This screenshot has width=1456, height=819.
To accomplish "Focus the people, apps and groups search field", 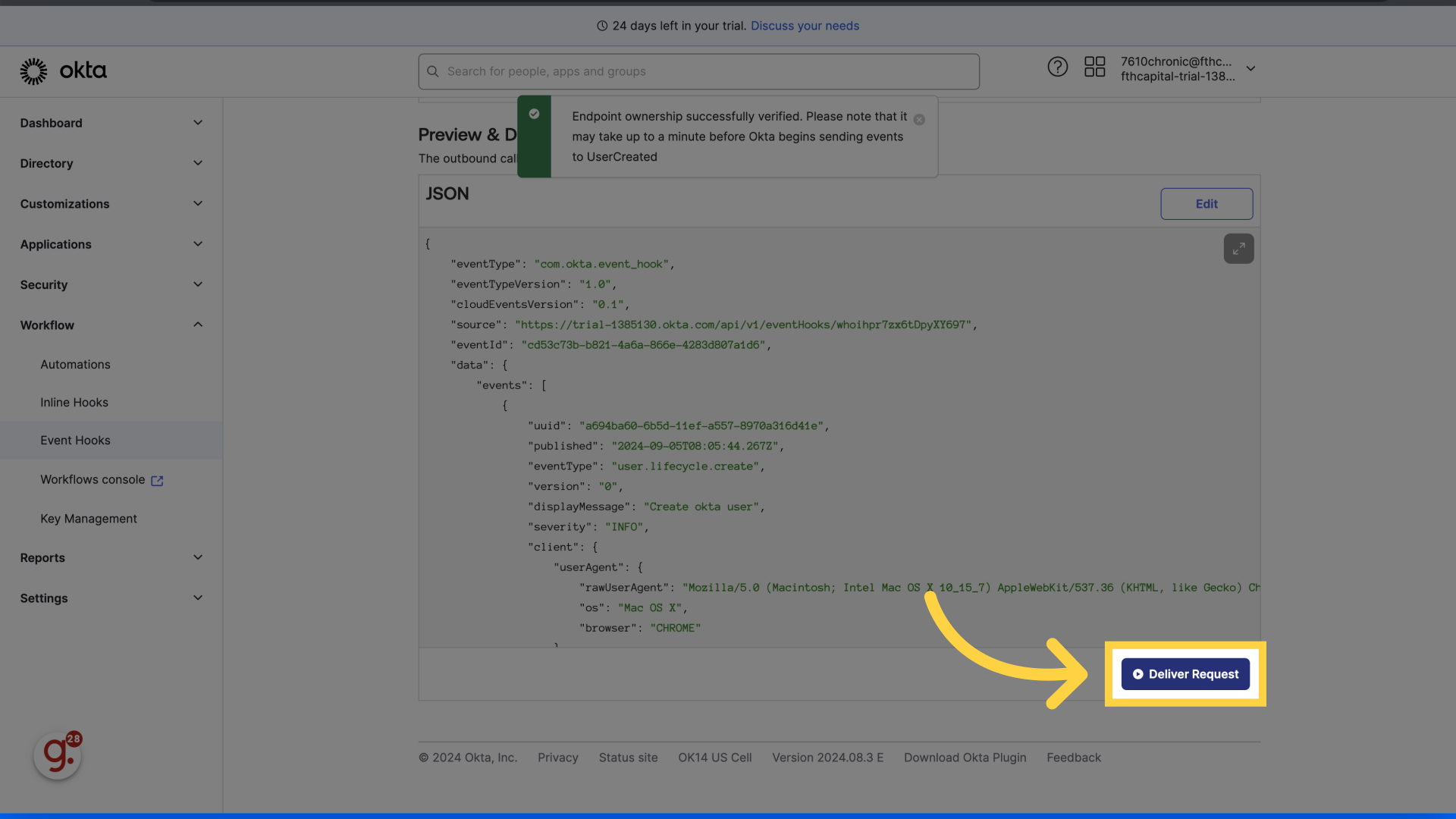I will [x=698, y=71].
